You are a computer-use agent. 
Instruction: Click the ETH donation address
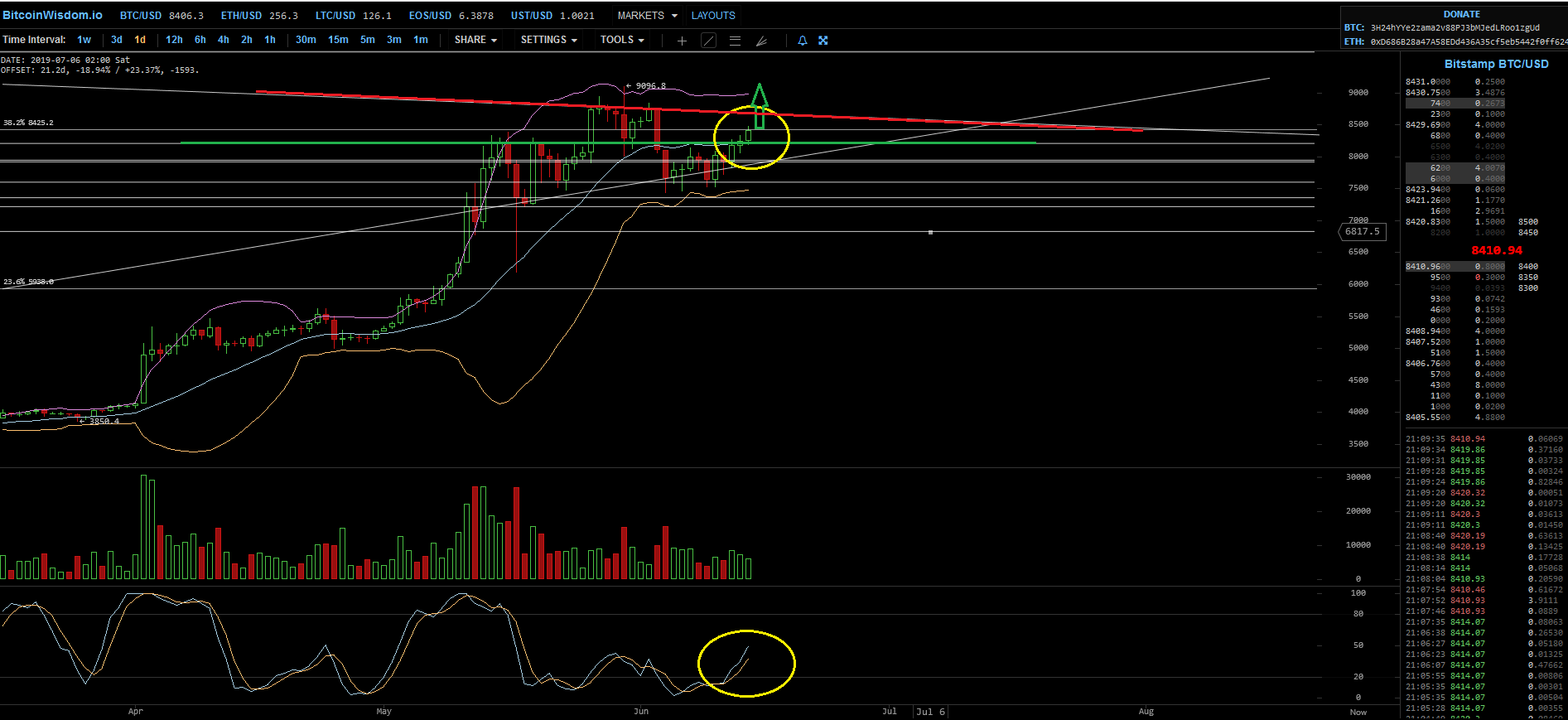(x=1469, y=41)
